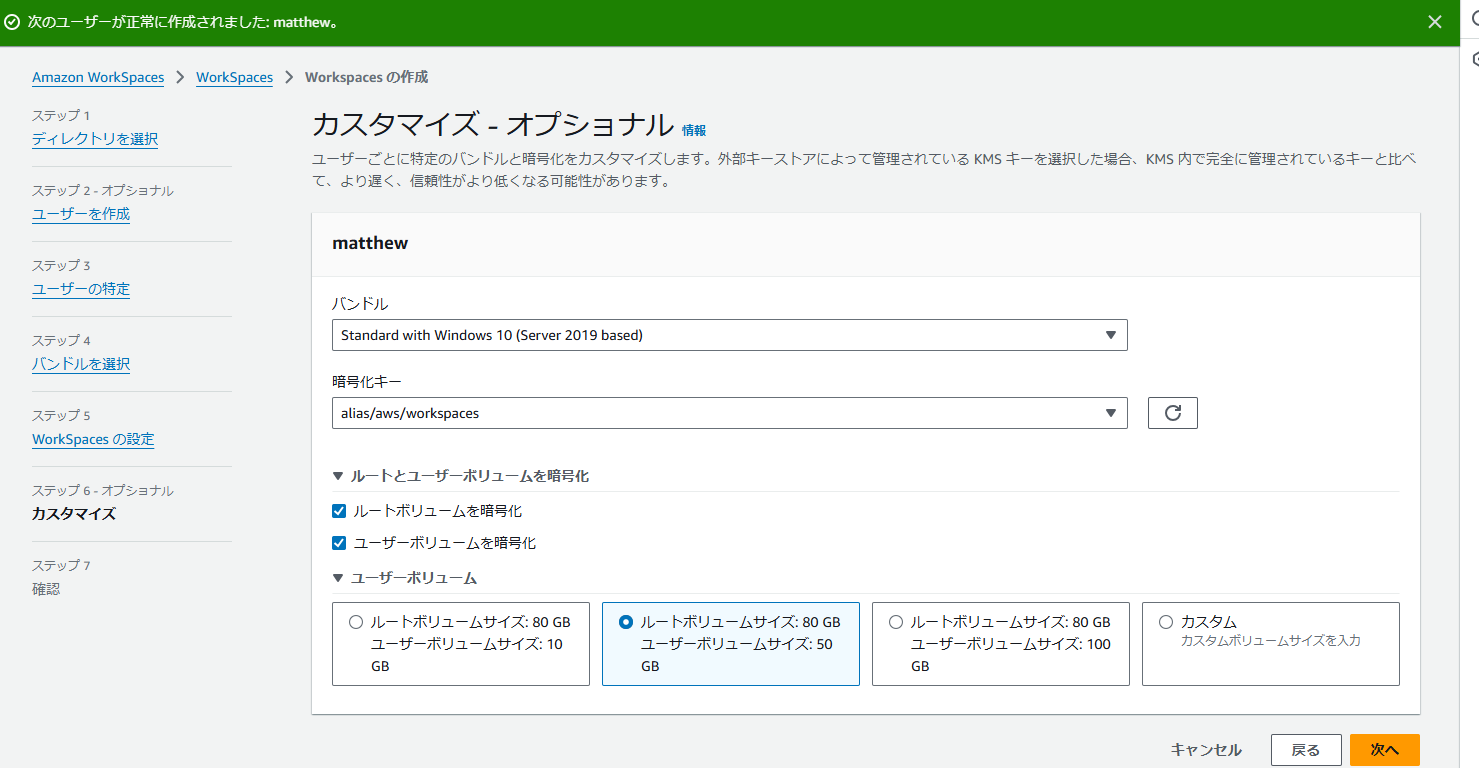Dismiss the user creation success banner

pyautogui.click(x=1434, y=21)
